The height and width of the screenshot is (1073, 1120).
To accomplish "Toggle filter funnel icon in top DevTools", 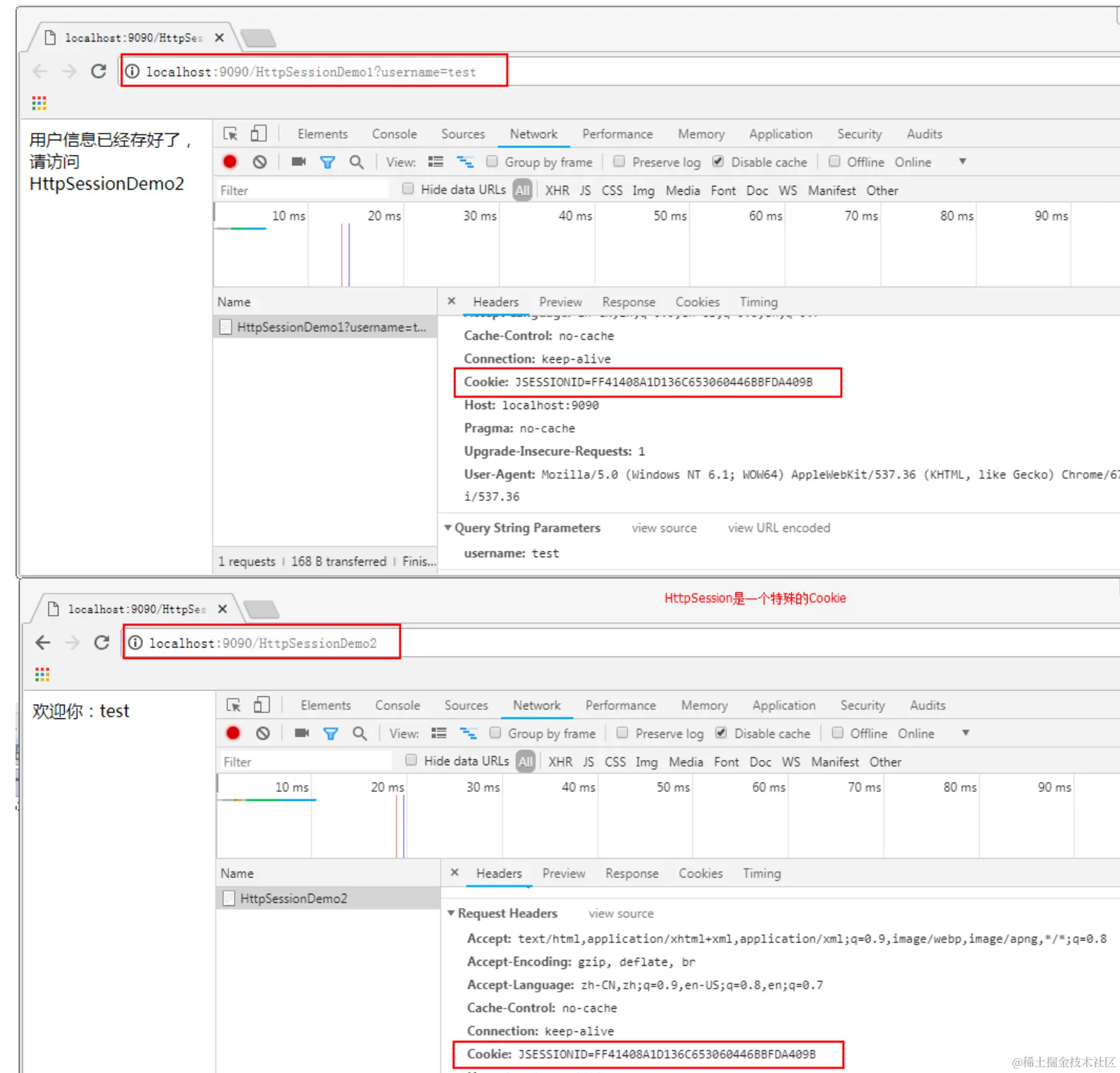I will pyautogui.click(x=328, y=162).
